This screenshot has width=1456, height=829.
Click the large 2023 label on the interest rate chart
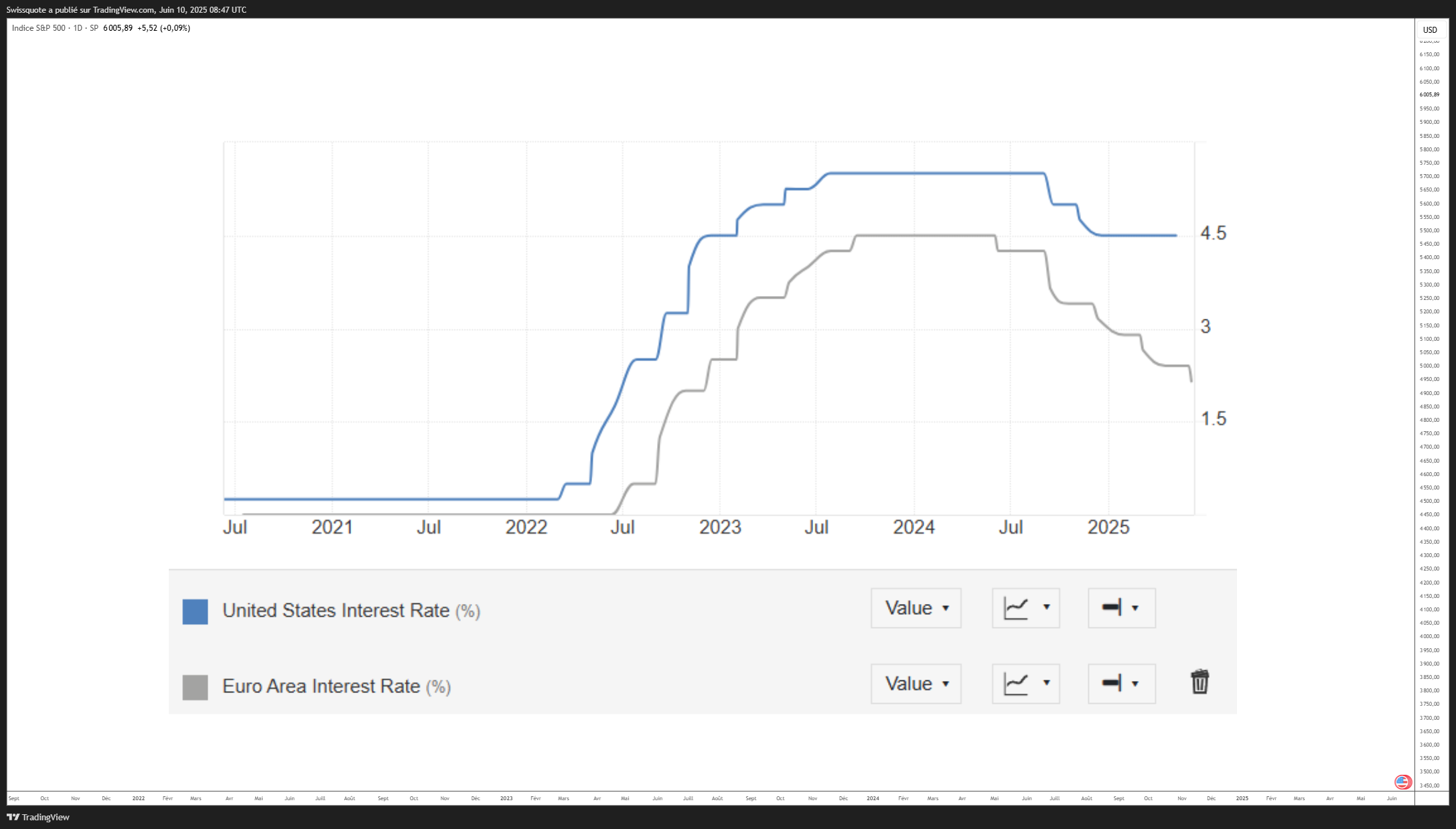pos(720,527)
